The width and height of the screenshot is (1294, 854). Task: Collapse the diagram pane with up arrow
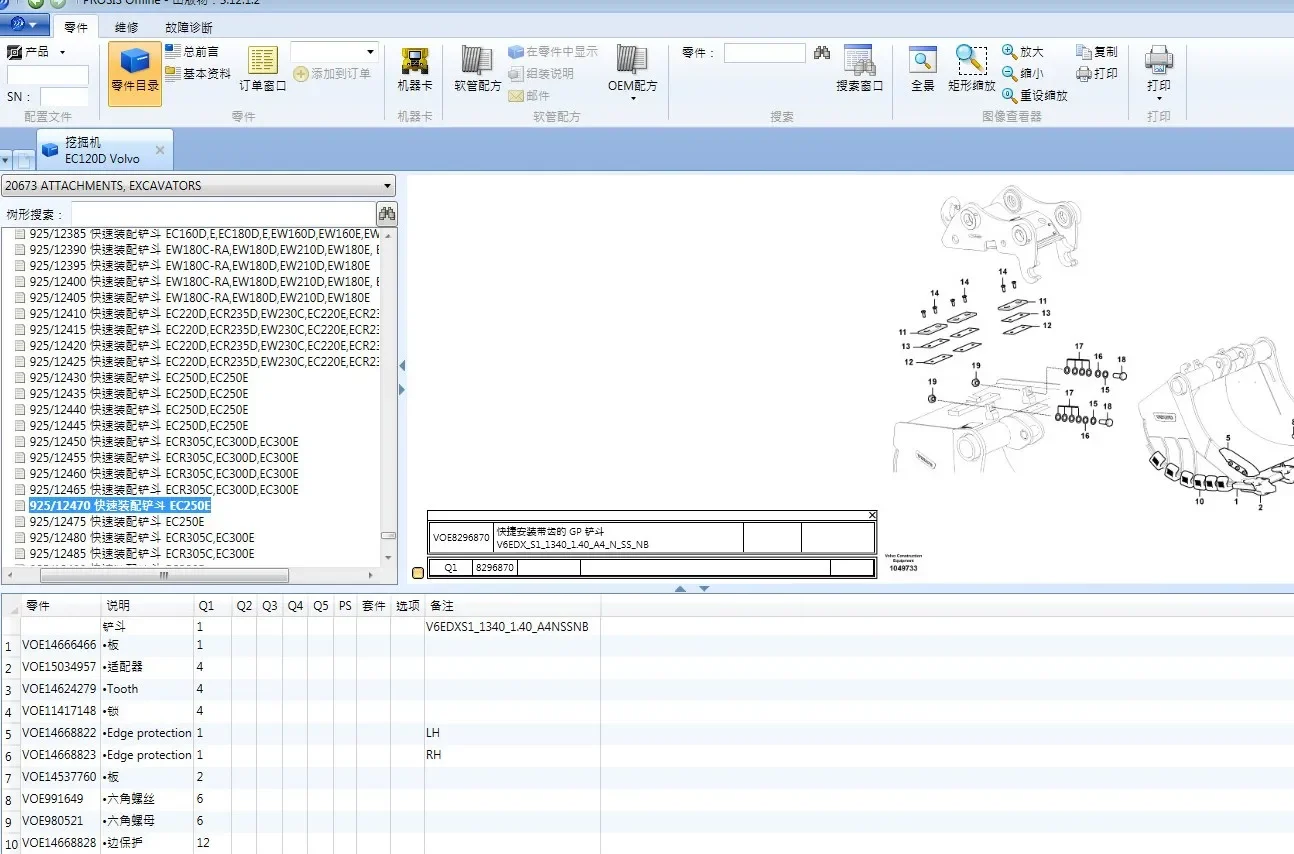pos(680,589)
